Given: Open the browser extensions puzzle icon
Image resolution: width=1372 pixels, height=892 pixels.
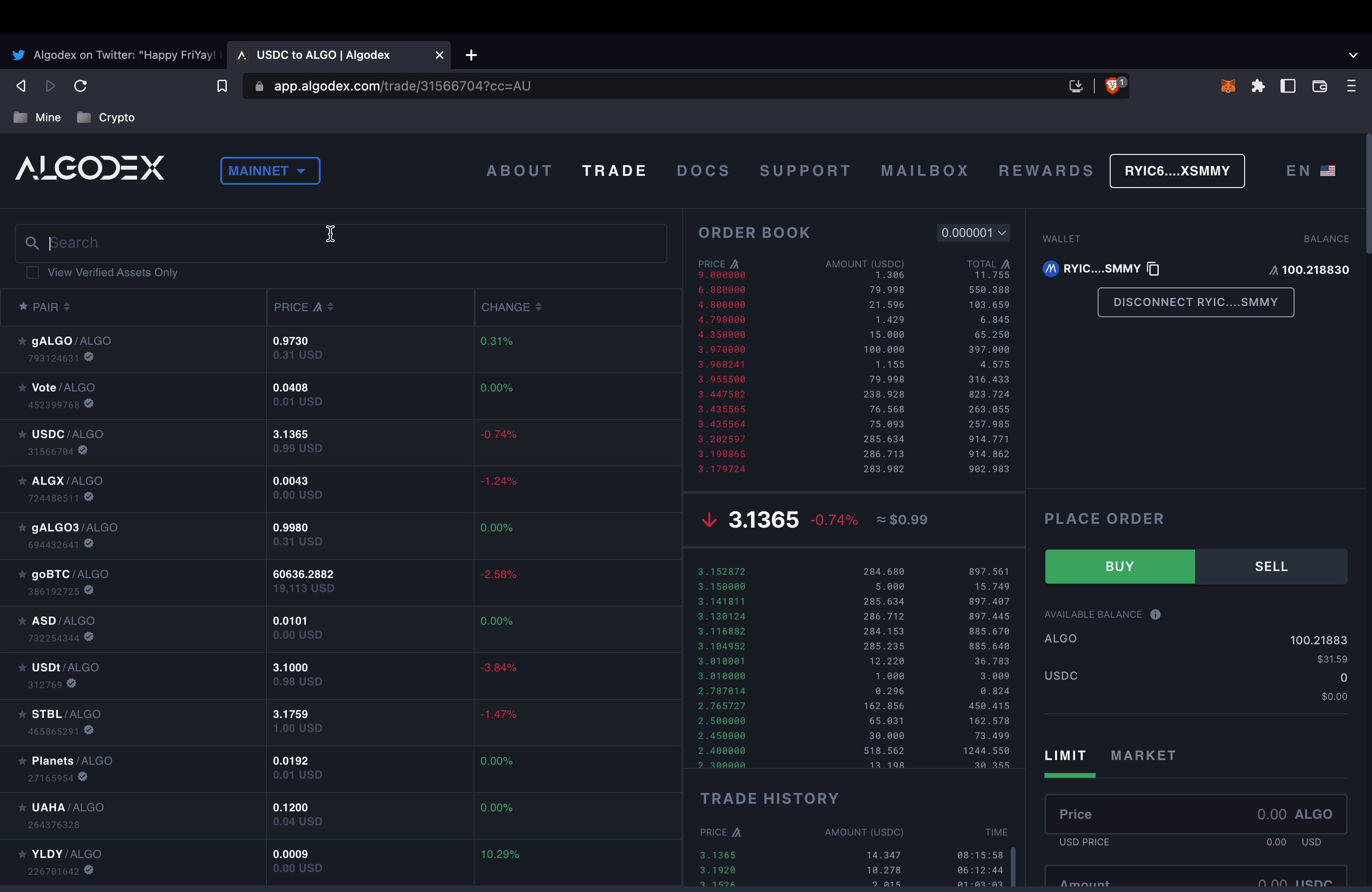Looking at the screenshot, I should pyautogui.click(x=1258, y=86).
